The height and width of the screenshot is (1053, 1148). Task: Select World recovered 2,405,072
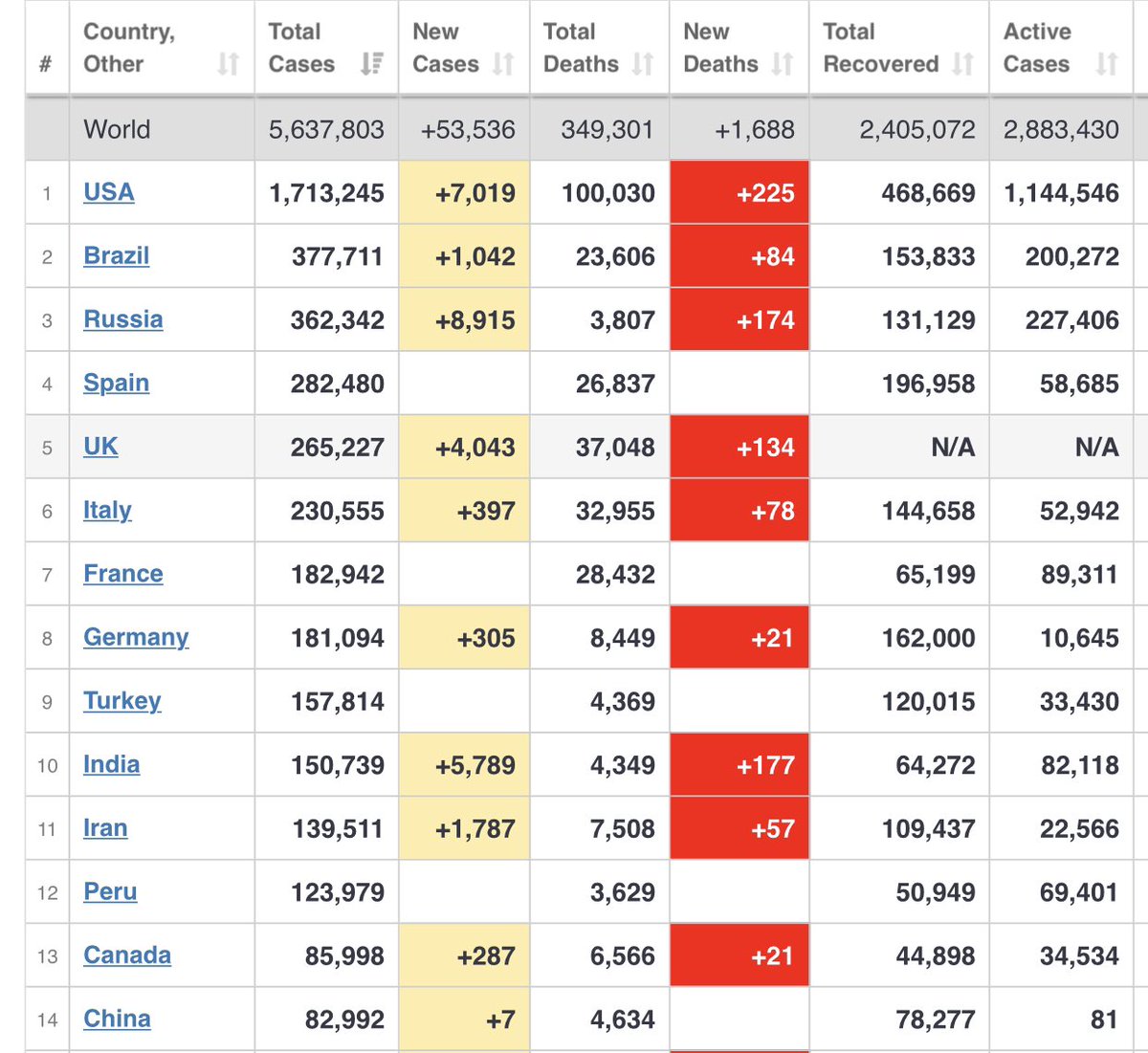pos(917,129)
